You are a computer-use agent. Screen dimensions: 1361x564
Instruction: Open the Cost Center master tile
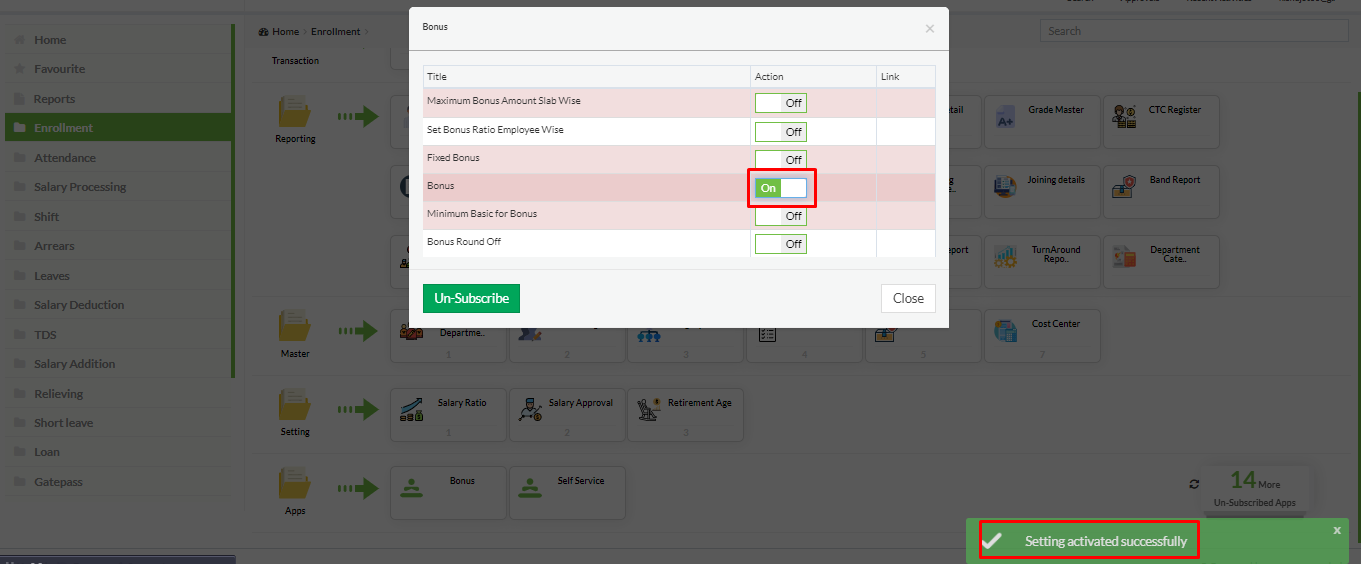click(x=1042, y=335)
